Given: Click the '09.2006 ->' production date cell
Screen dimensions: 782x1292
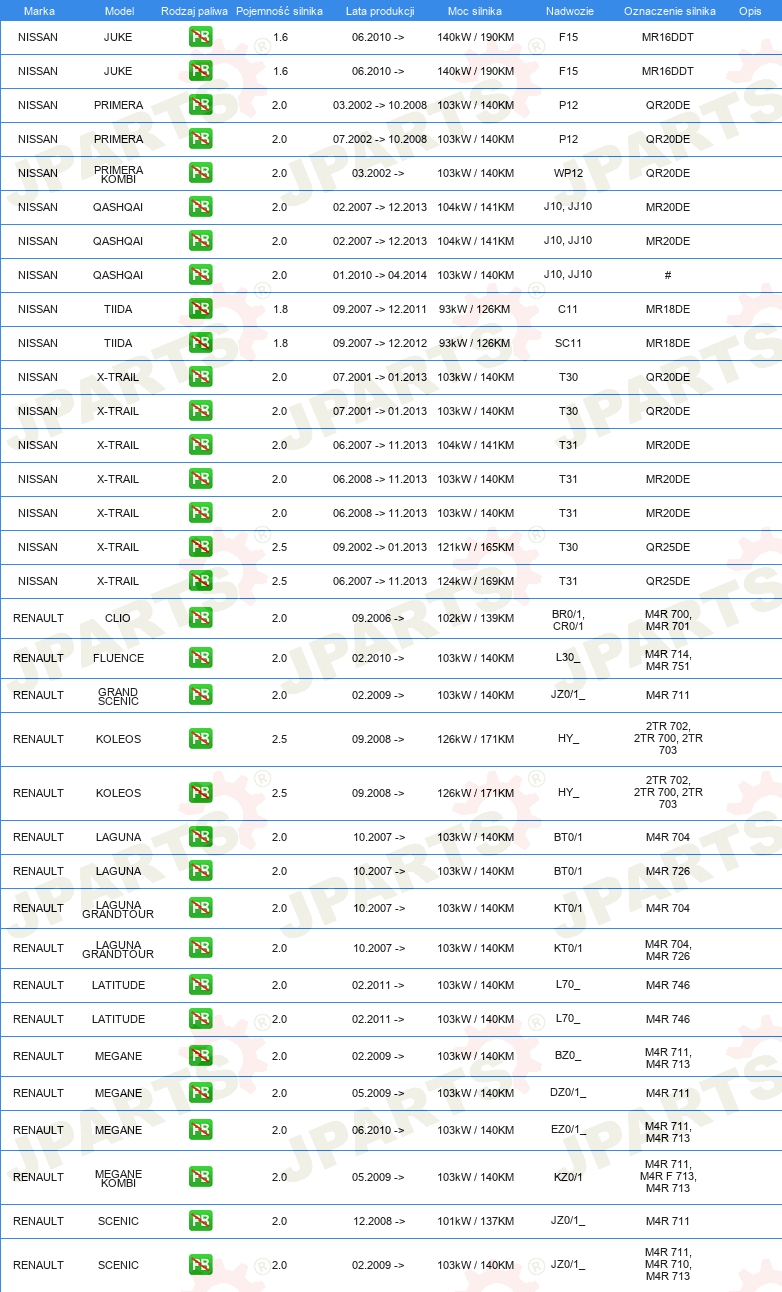Looking at the screenshot, I should click(378, 618).
